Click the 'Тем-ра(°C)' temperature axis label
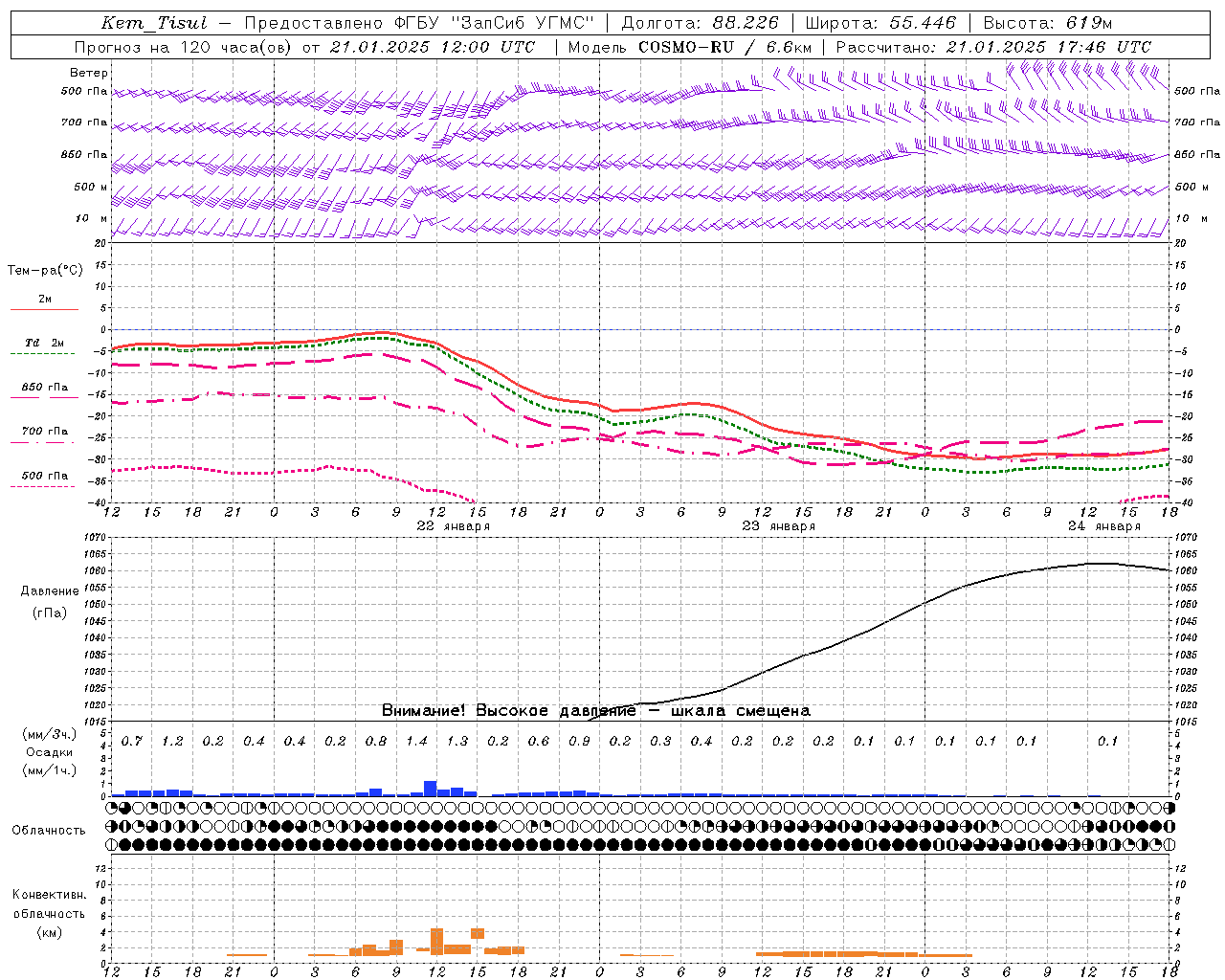1225x980 pixels. pos(45,271)
